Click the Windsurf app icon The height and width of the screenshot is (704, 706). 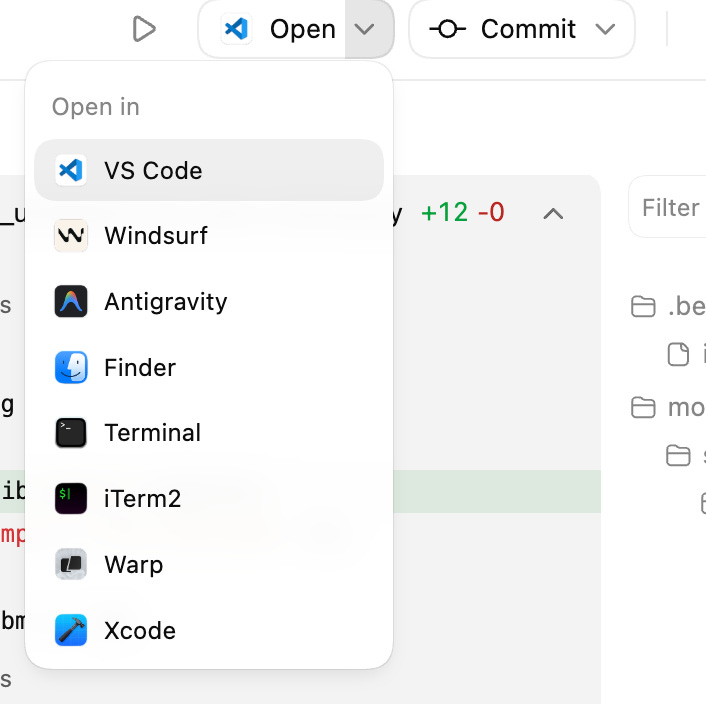(71, 236)
